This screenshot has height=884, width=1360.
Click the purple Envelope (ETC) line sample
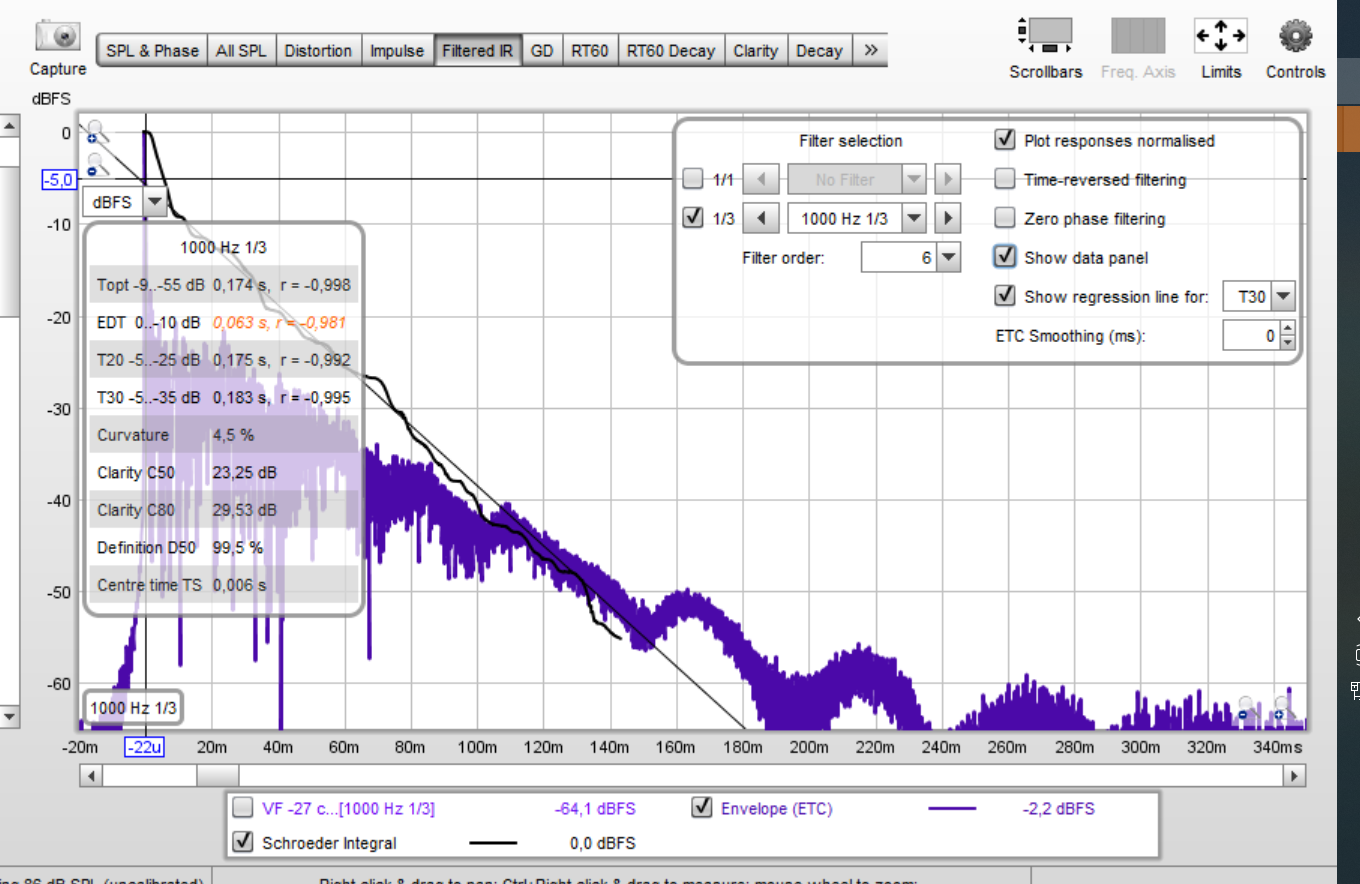point(952,808)
